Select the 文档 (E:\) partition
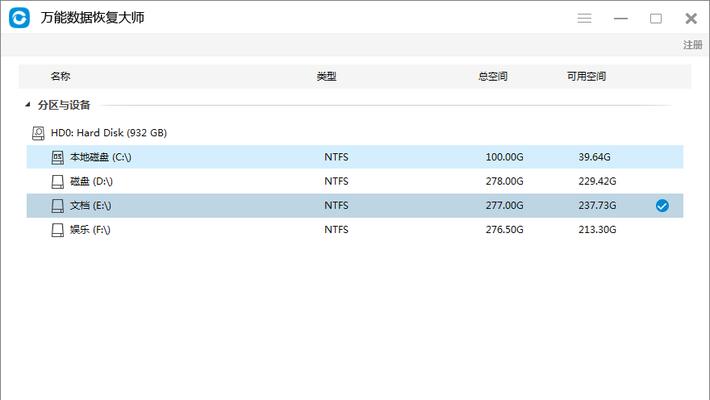This screenshot has height=400, width=710. pyautogui.click(x=355, y=206)
